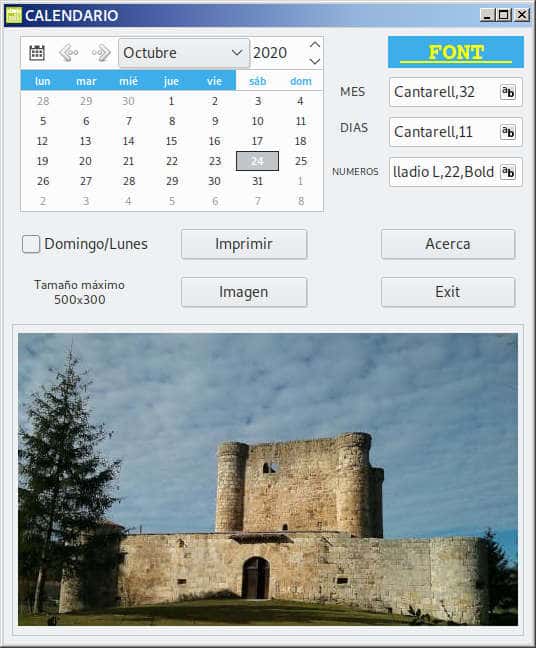Toggle the Domingo/Lunes checkbox

click(x=31, y=244)
